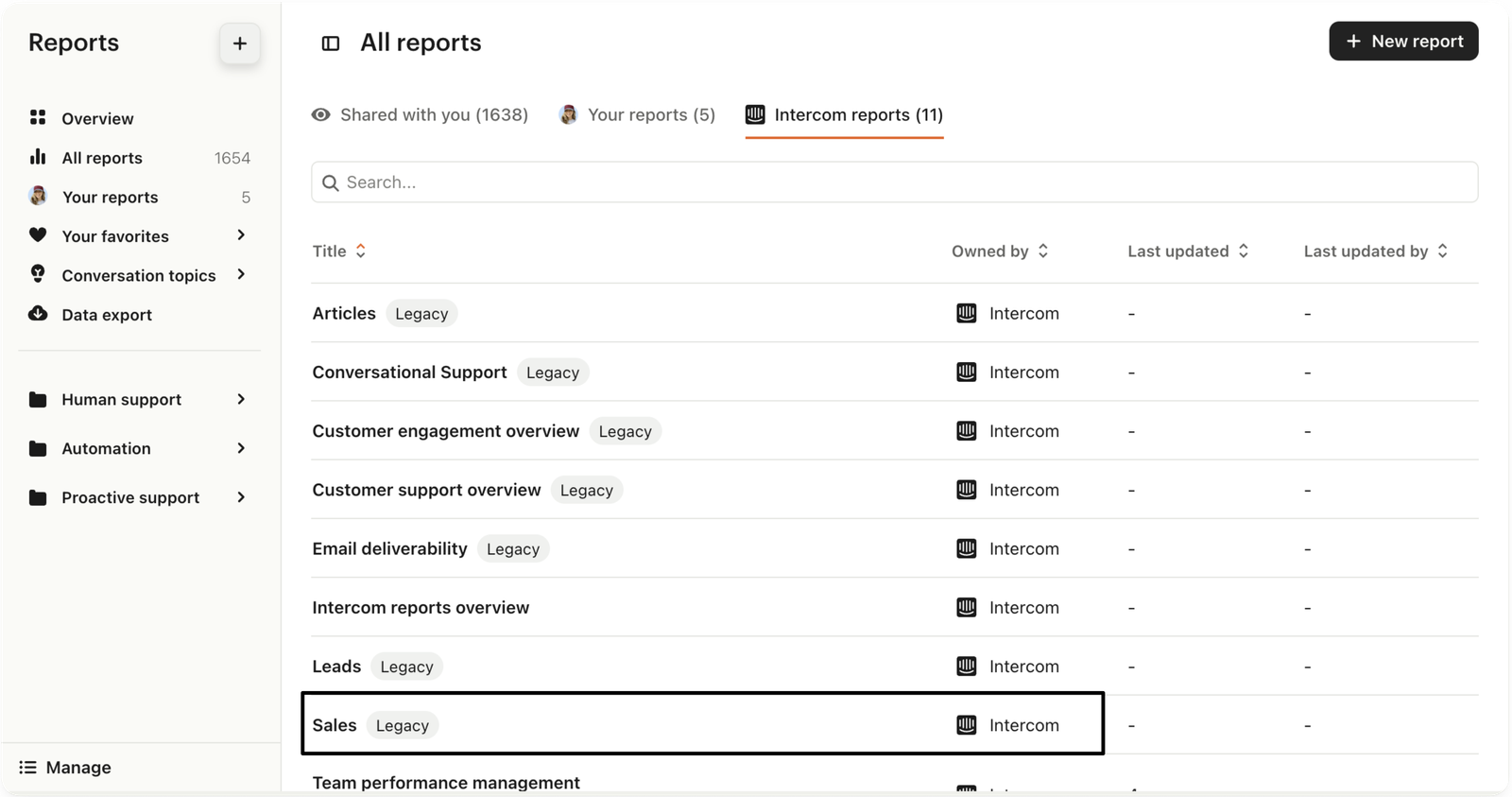Click the Conversation topics label in sidebar

click(139, 275)
